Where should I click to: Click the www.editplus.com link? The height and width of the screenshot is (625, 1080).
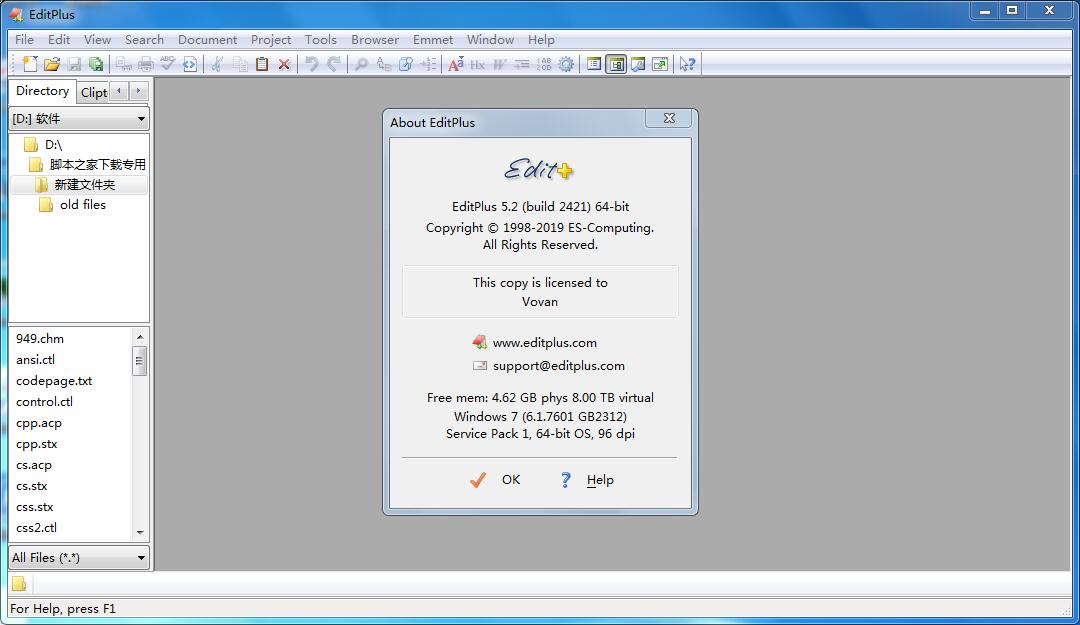click(x=544, y=342)
